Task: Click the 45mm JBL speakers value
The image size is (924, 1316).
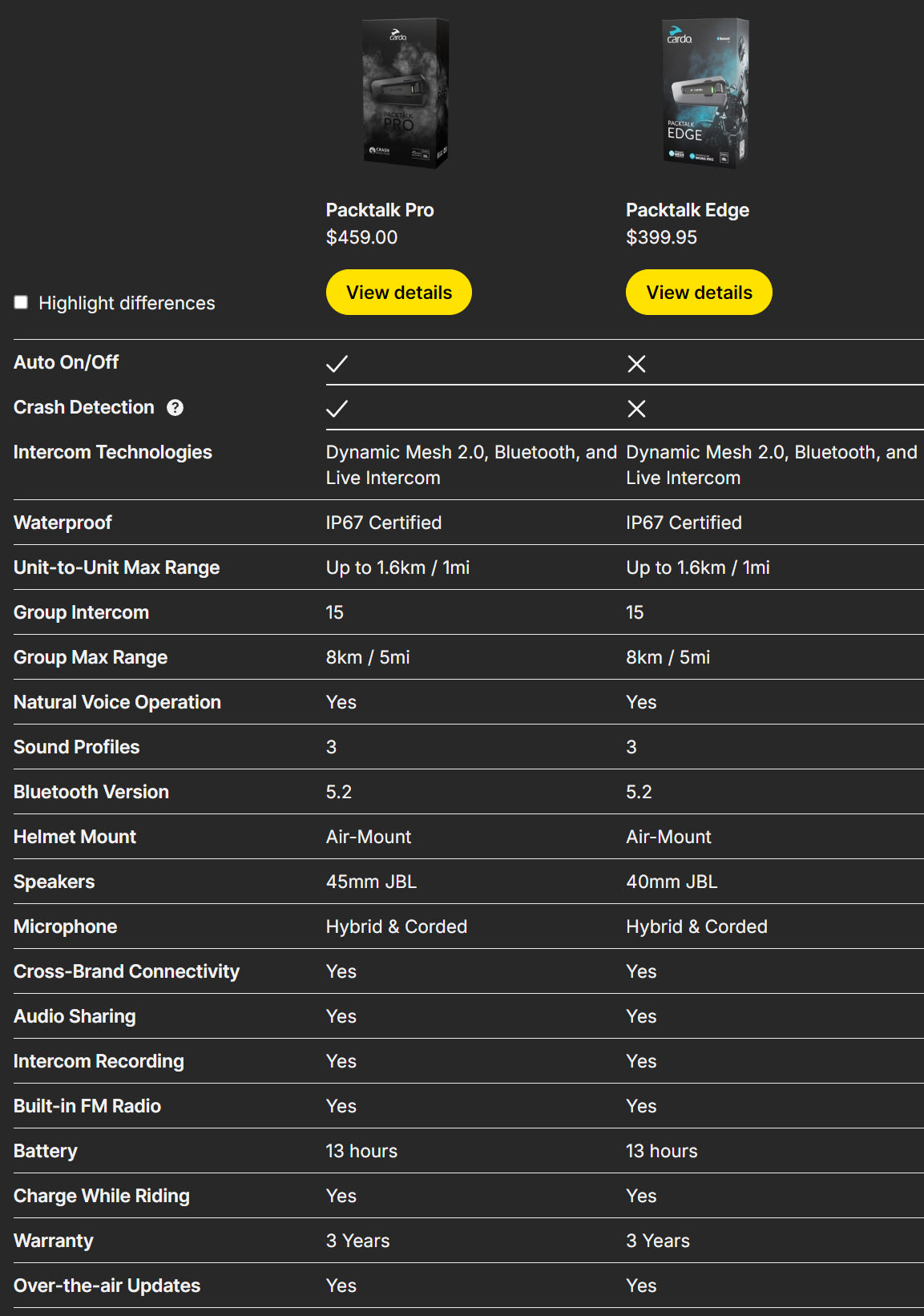Action: (x=371, y=882)
